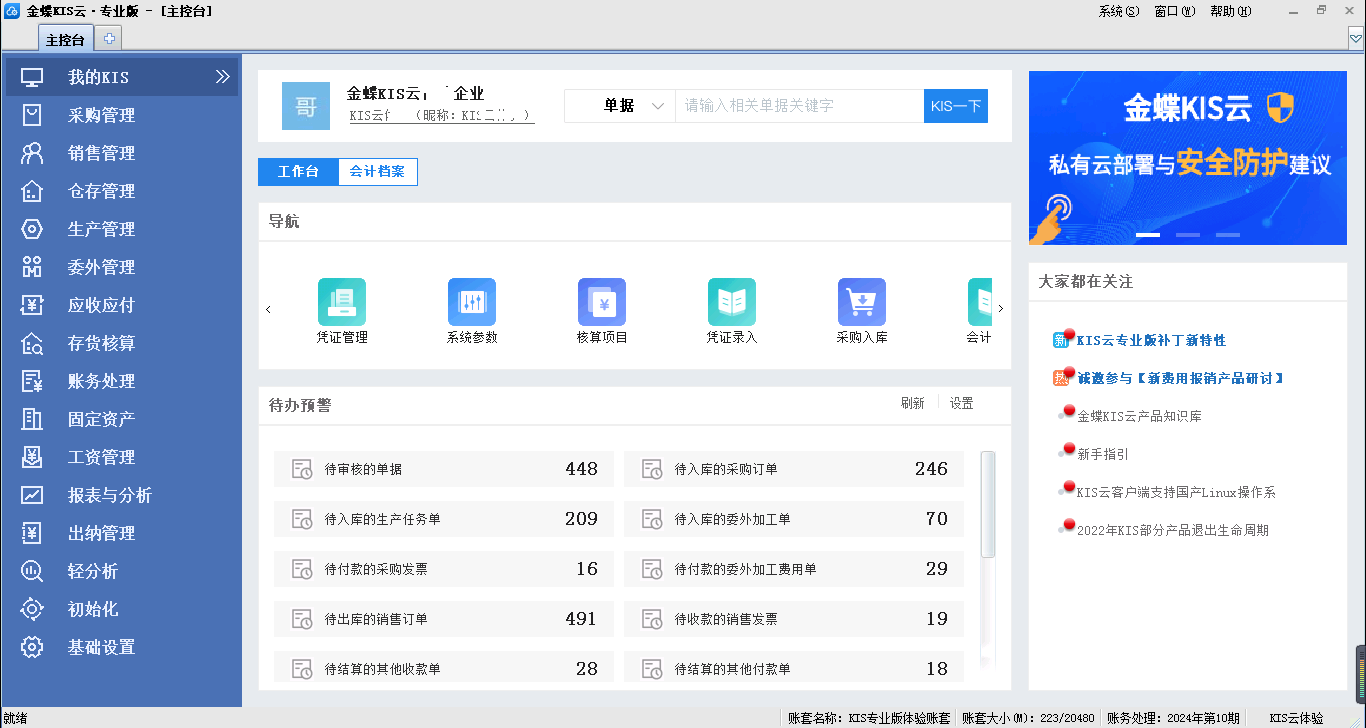Select 出纳管理 in the sidebar

coord(121,533)
